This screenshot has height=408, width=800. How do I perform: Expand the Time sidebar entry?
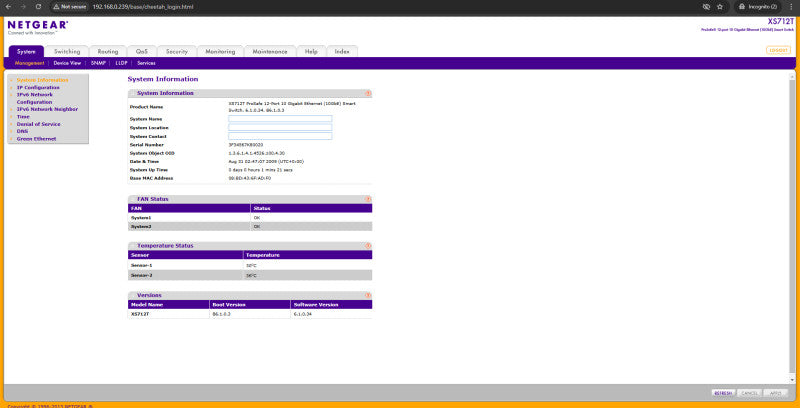(x=23, y=117)
